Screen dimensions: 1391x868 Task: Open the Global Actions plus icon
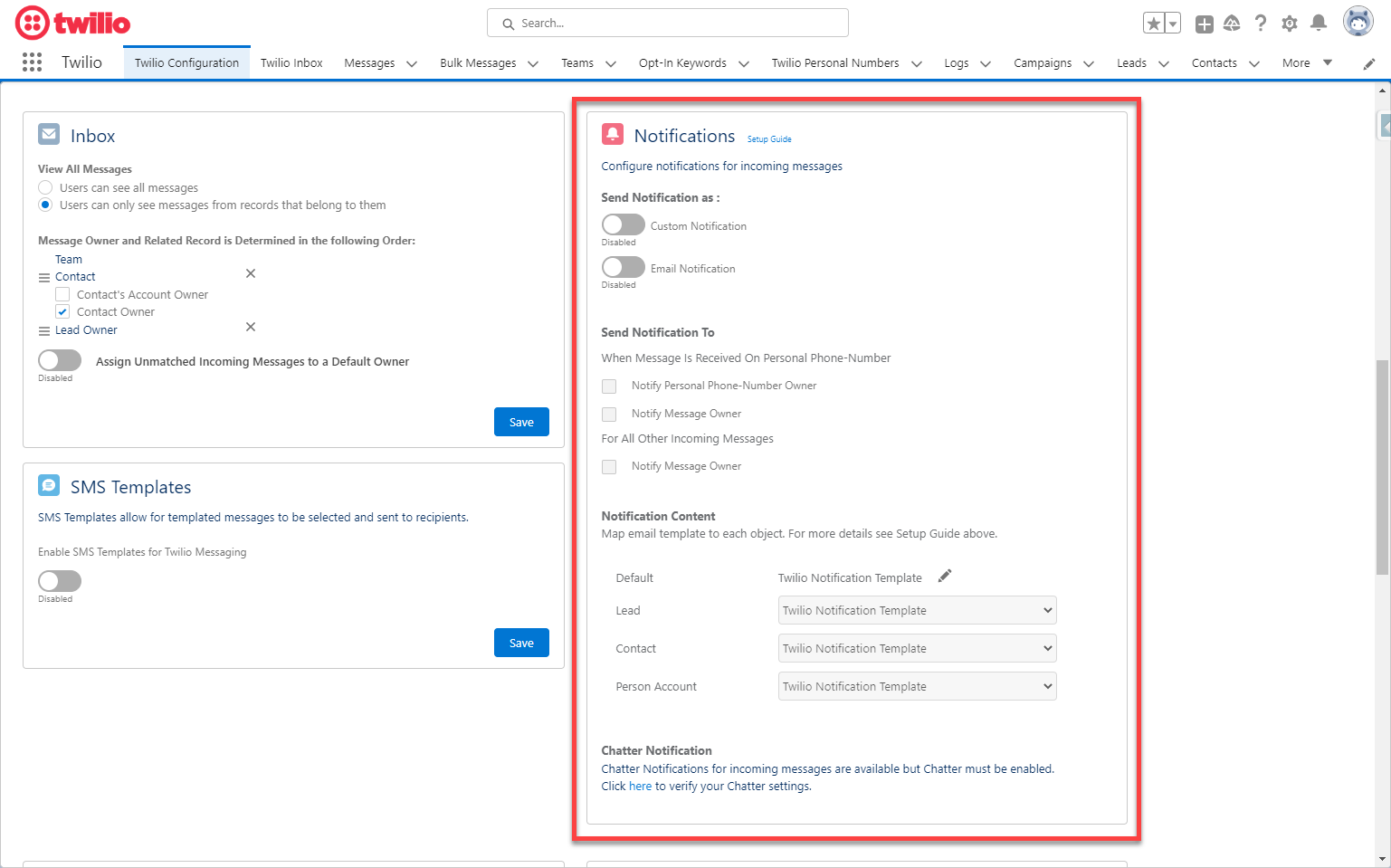click(1204, 24)
